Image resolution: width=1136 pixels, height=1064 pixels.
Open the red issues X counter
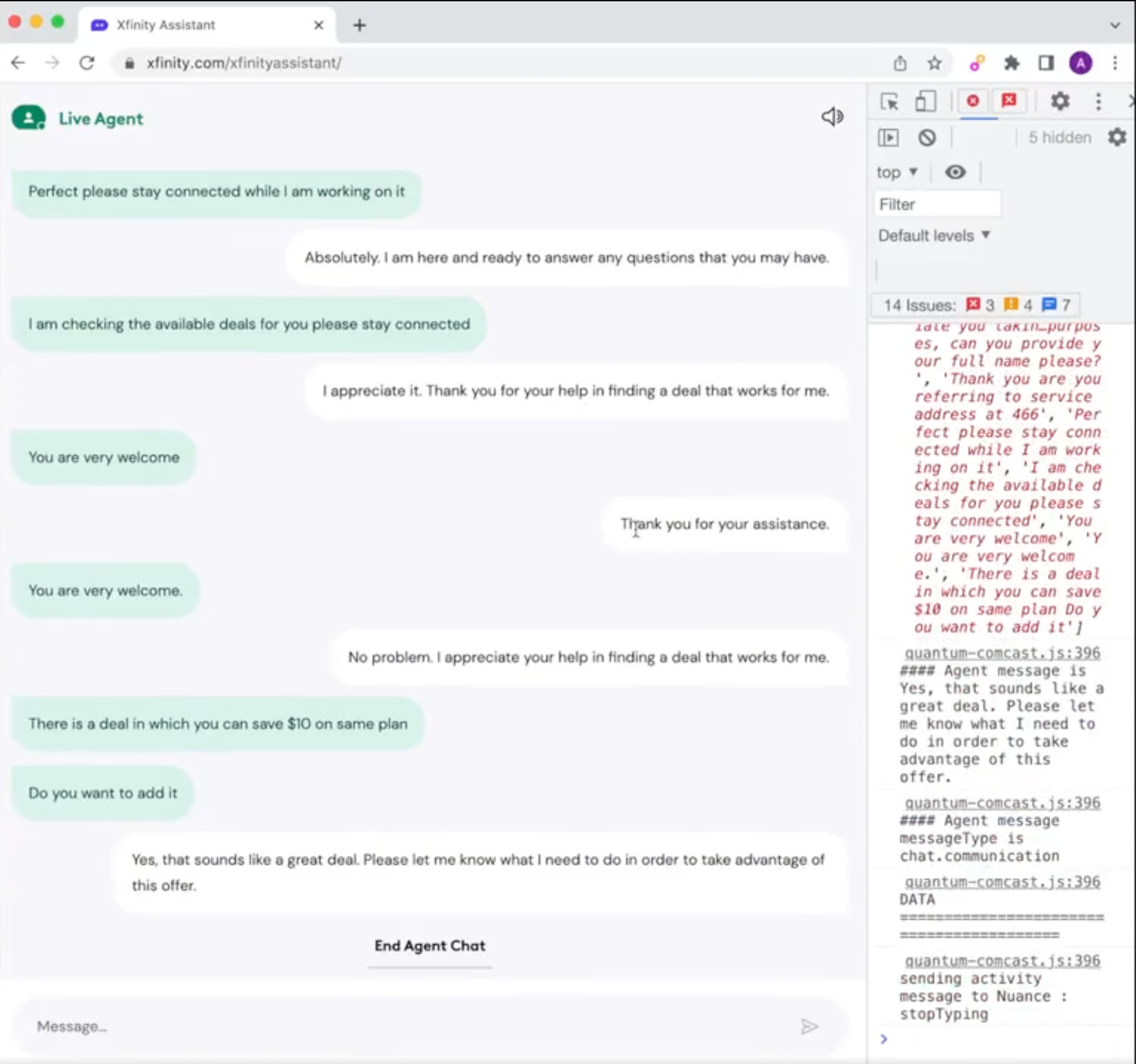1009,101
